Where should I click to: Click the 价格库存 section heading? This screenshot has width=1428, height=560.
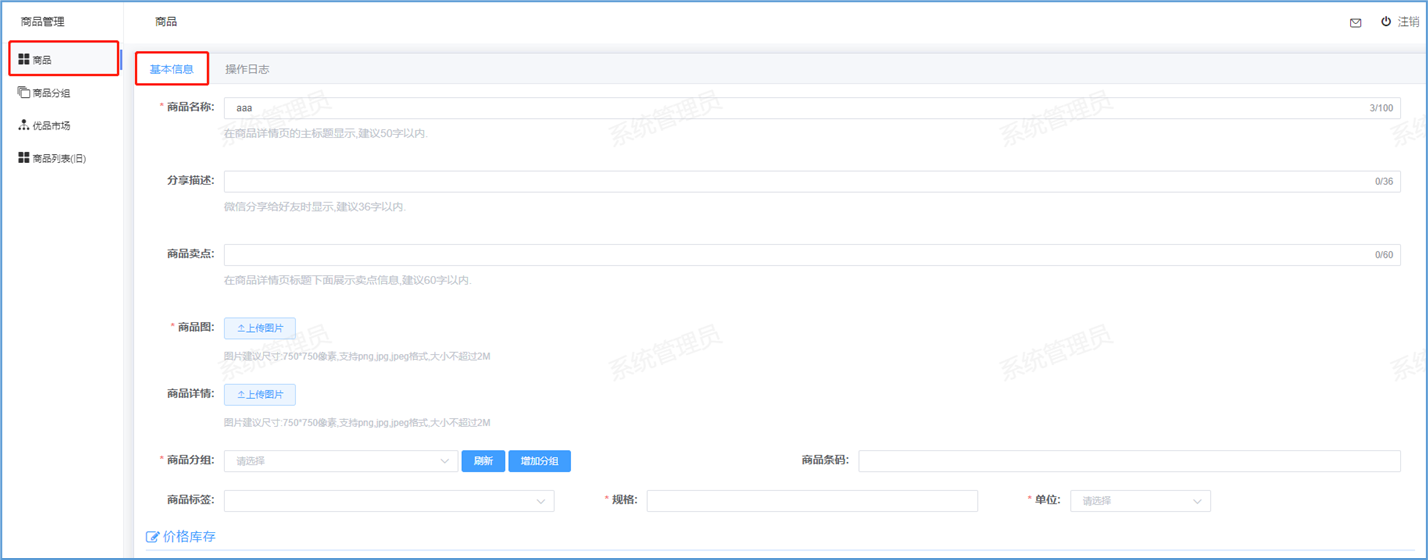189,537
